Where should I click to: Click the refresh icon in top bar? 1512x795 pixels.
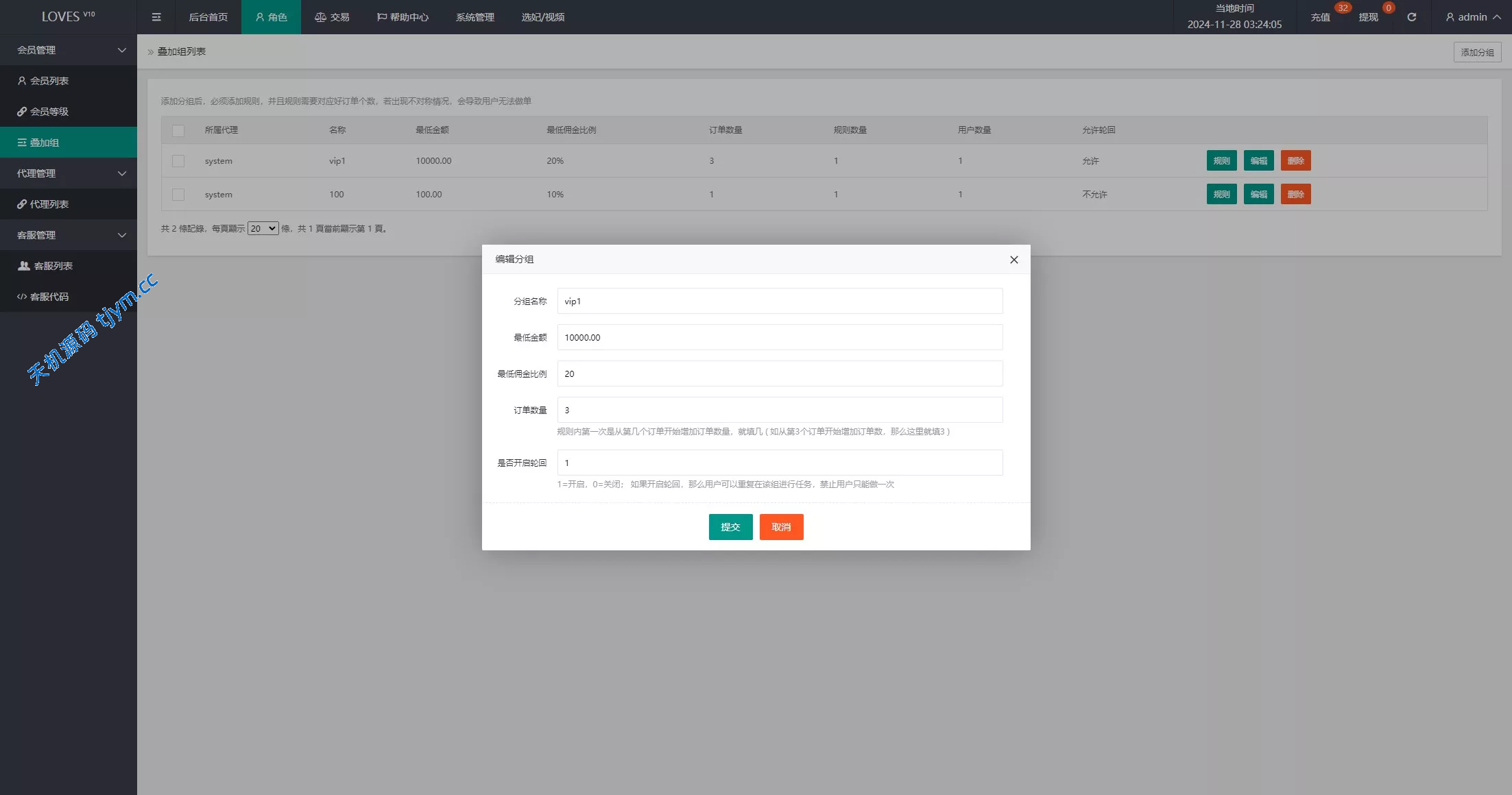(x=1411, y=17)
